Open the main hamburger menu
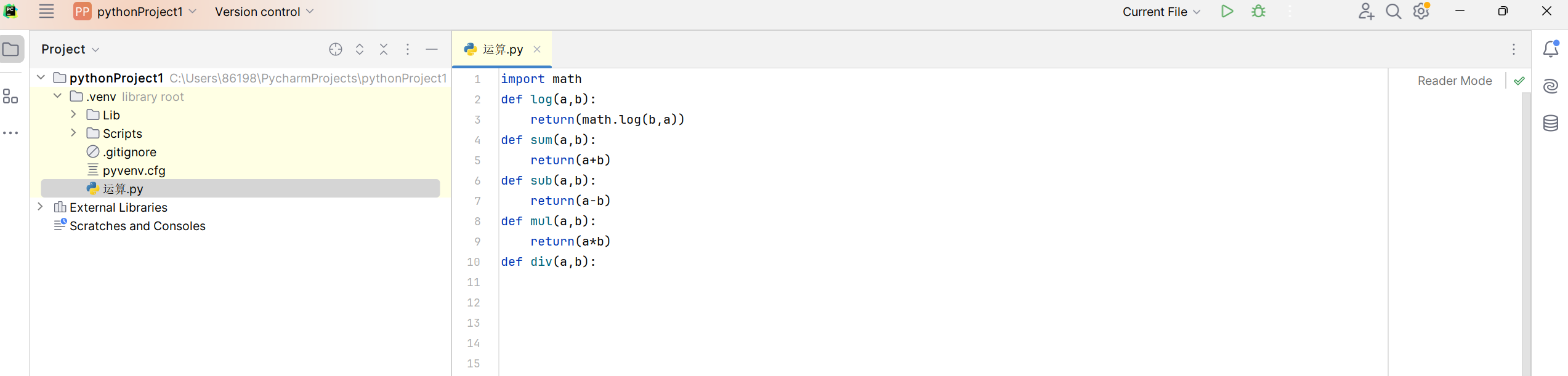The image size is (1568, 376). tap(46, 11)
